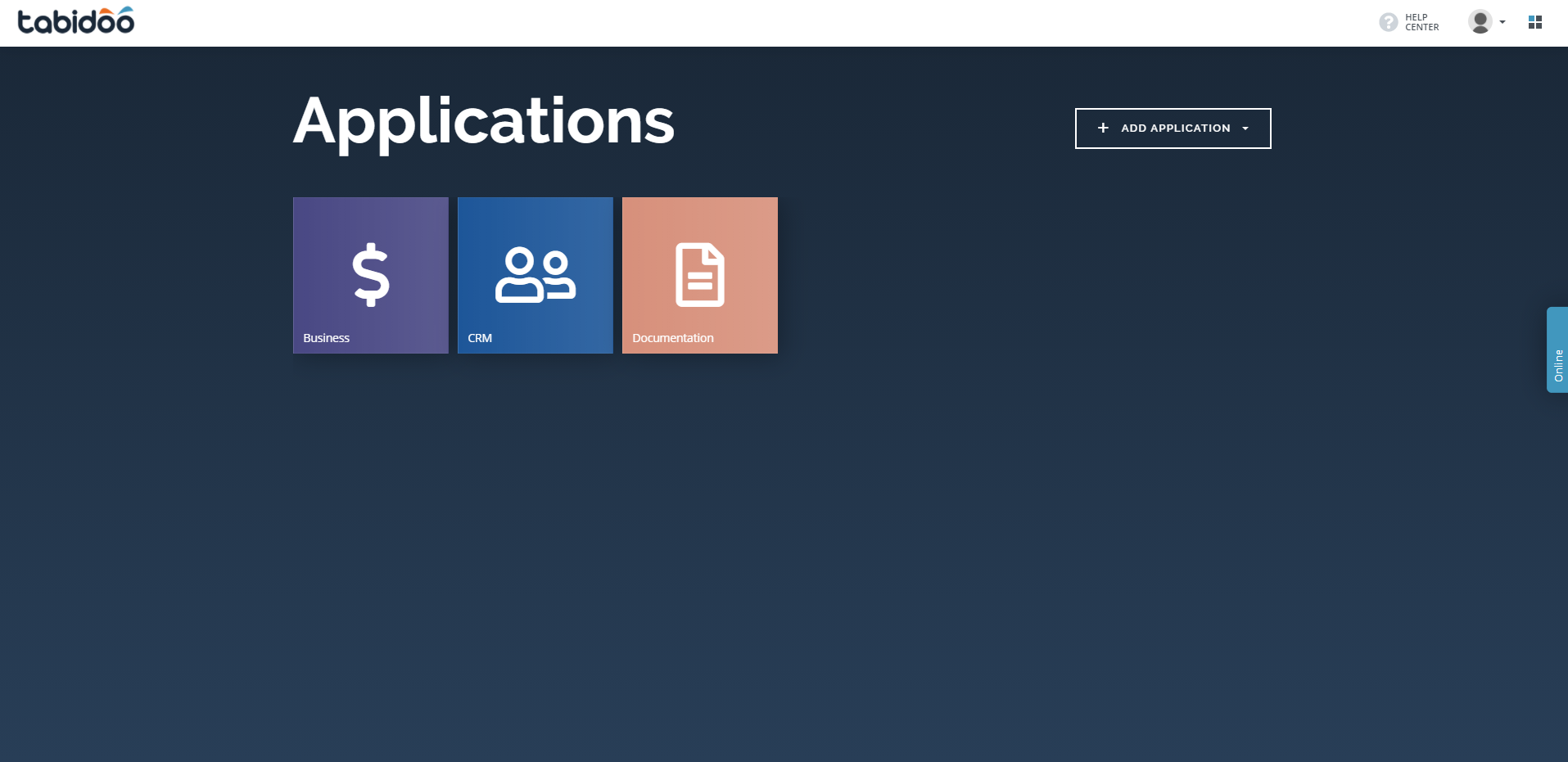Viewport: 1568px width, 762px height.
Task: Select the CRM label text
Action: (480, 337)
